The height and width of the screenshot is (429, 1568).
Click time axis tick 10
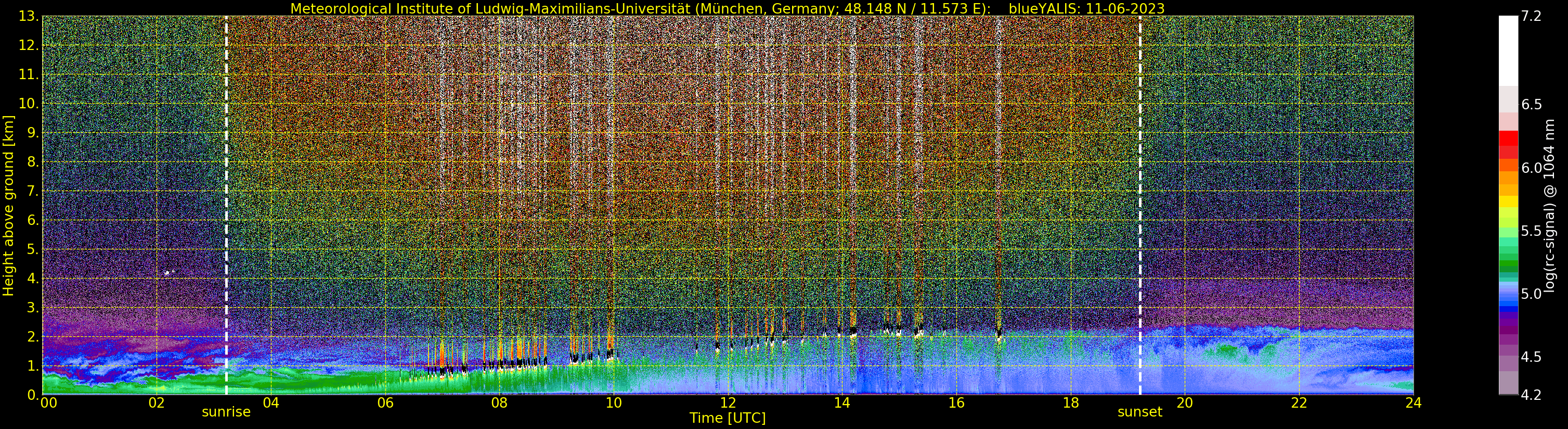click(x=614, y=403)
